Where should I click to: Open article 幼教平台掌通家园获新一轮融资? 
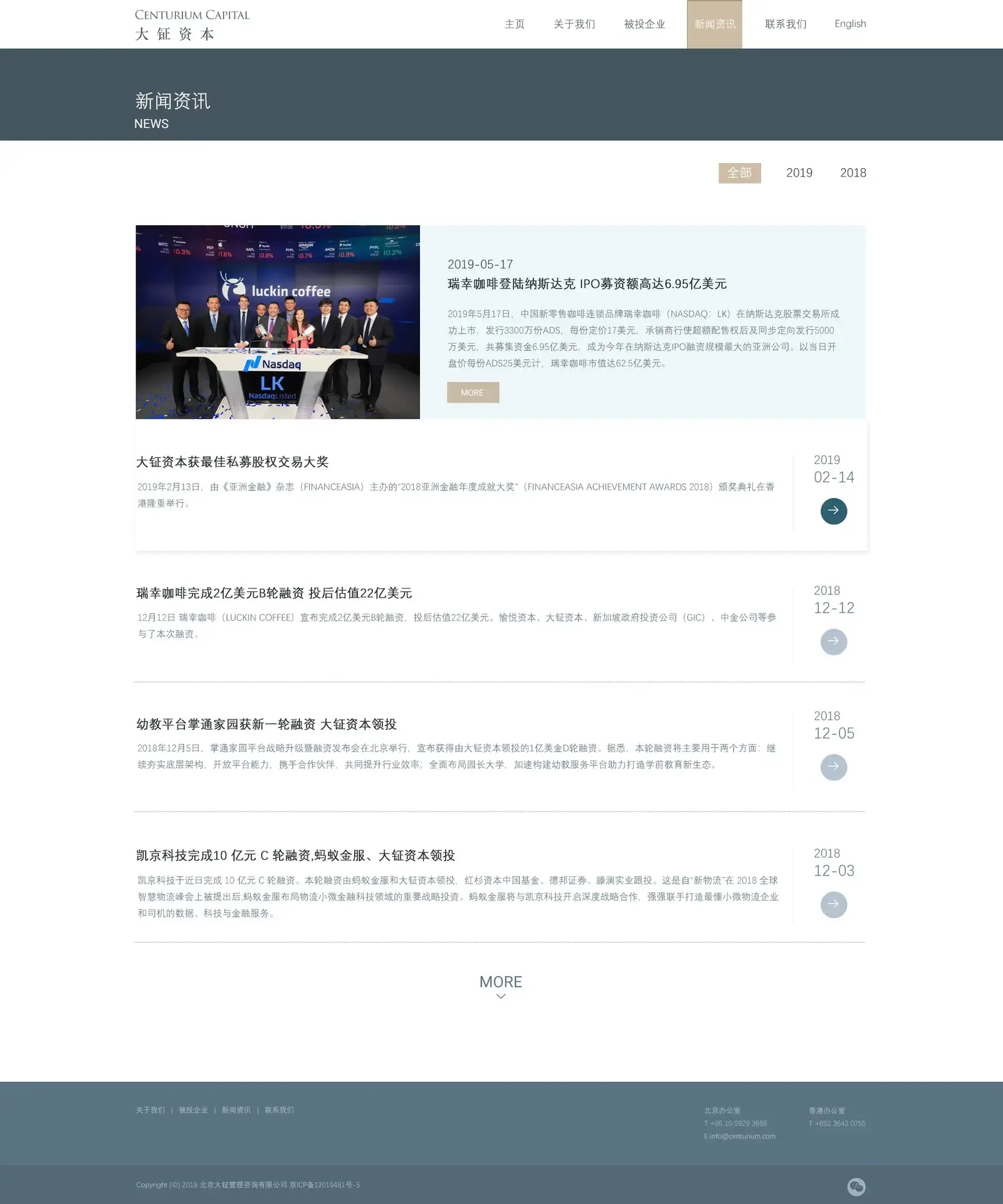pos(266,724)
